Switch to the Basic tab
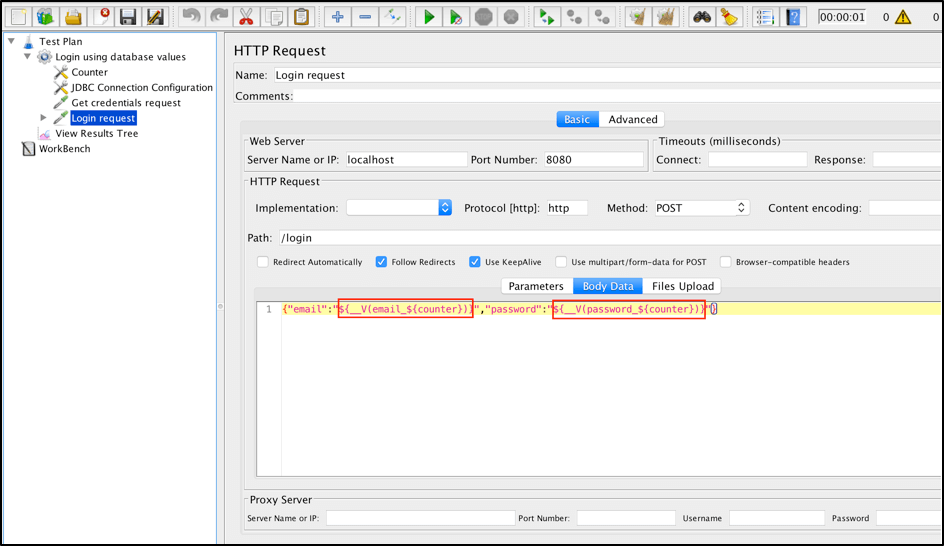944x546 pixels. [x=577, y=119]
